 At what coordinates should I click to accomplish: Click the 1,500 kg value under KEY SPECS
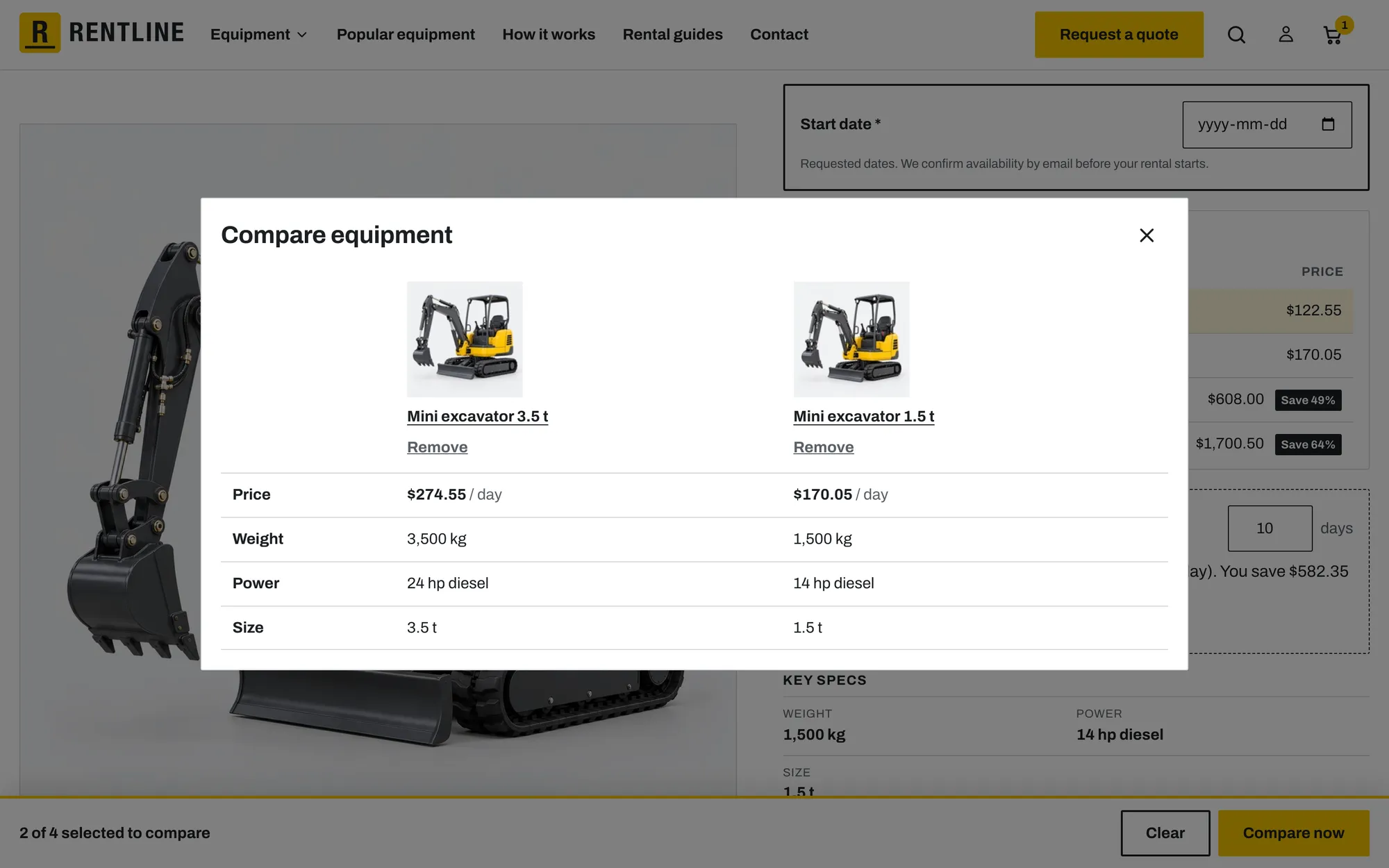click(814, 735)
